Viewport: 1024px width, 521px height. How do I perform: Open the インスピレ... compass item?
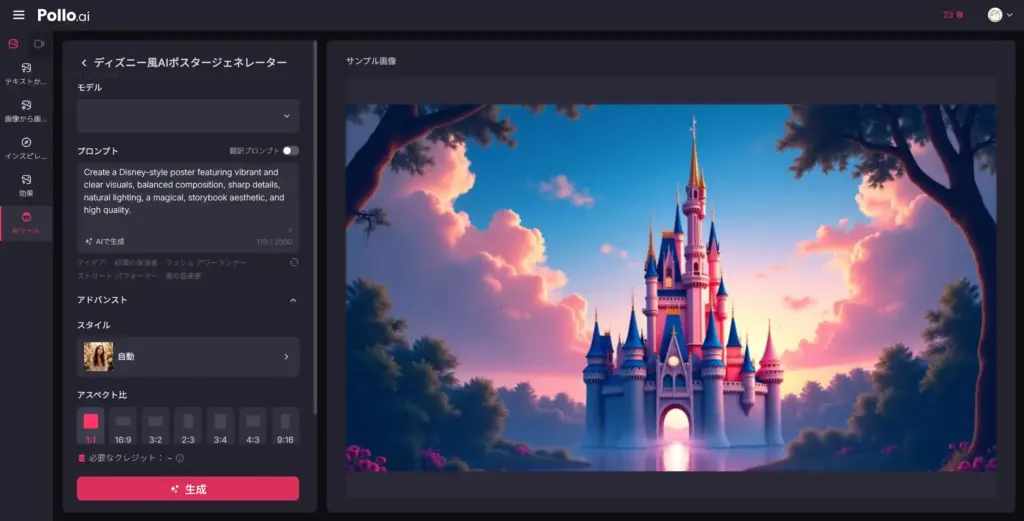[x=26, y=148]
